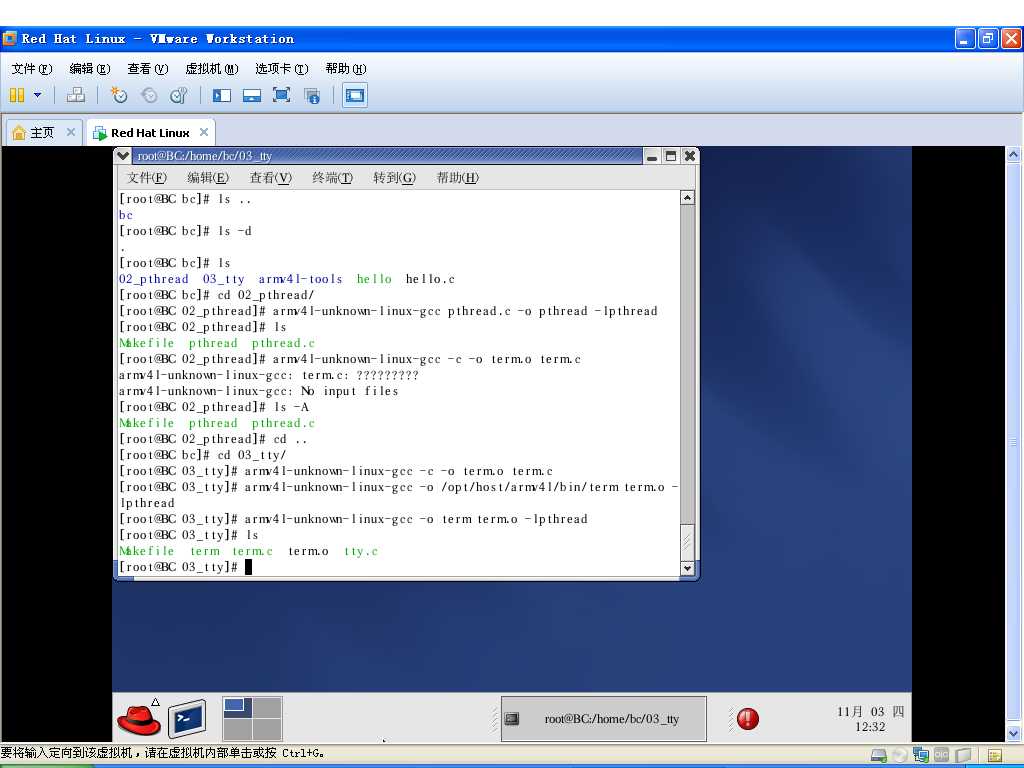Click CD/DVD drive status bar icon

pos(899,756)
